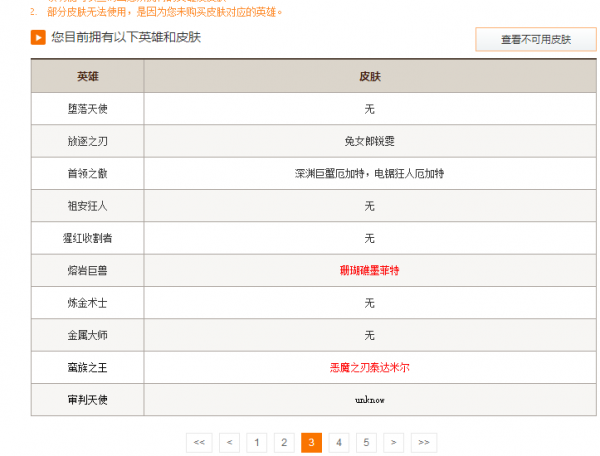Click the orange play arrow icon beside heading
600x456 pixels.
tap(38, 37)
